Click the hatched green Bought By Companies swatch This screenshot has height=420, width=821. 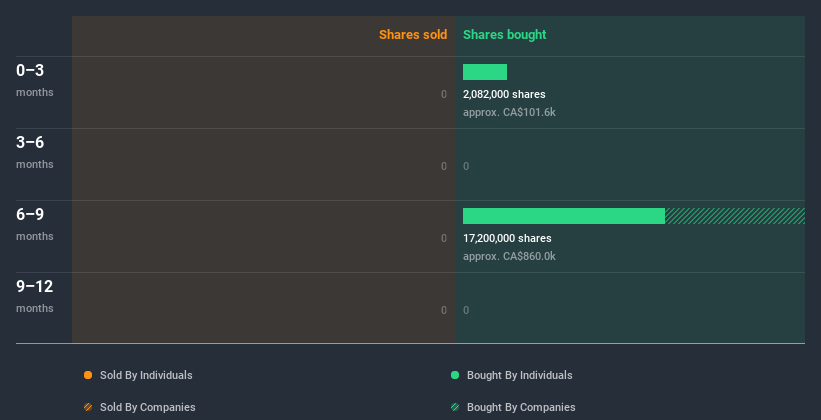point(455,407)
